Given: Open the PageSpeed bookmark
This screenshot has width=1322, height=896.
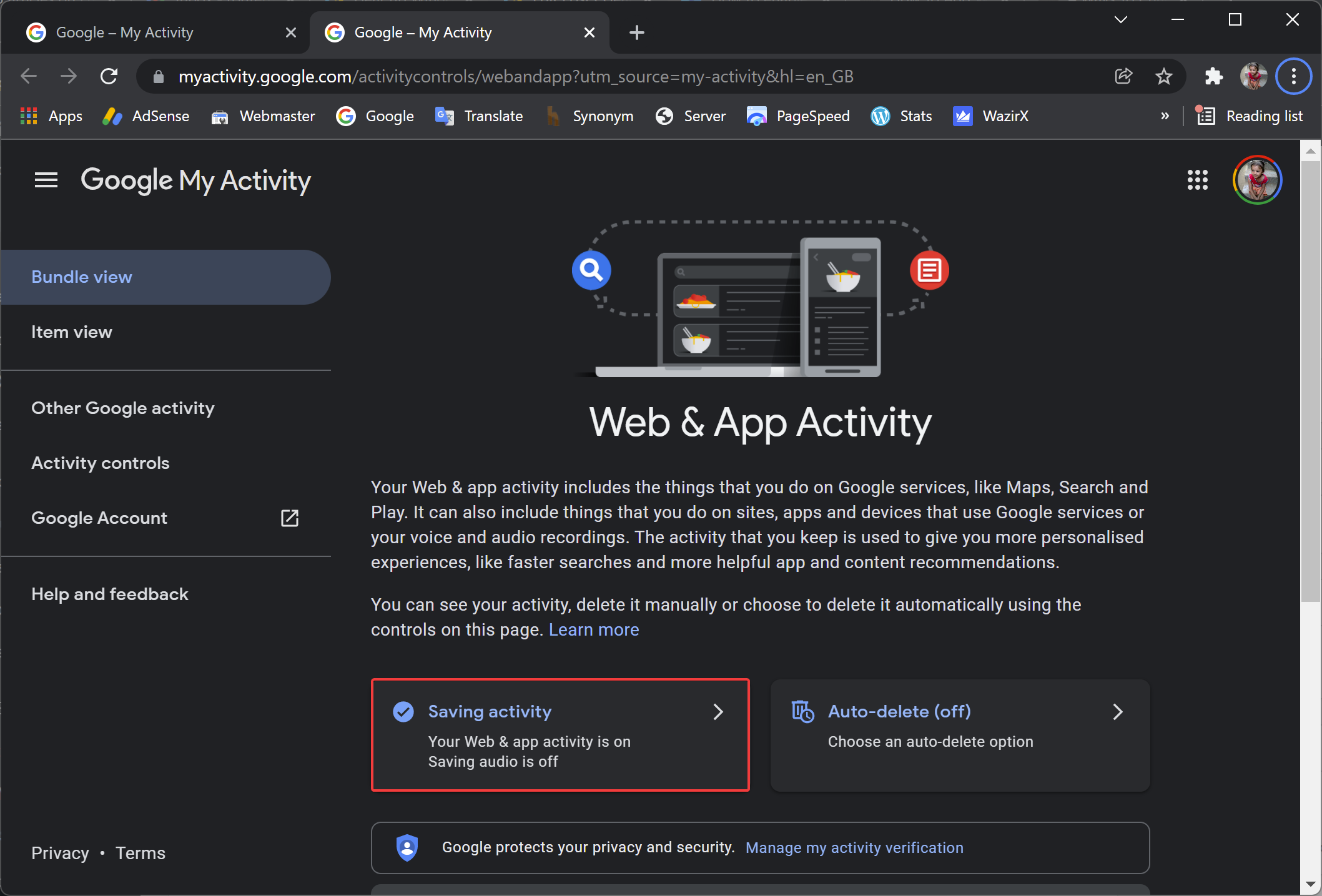Looking at the screenshot, I should point(798,116).
